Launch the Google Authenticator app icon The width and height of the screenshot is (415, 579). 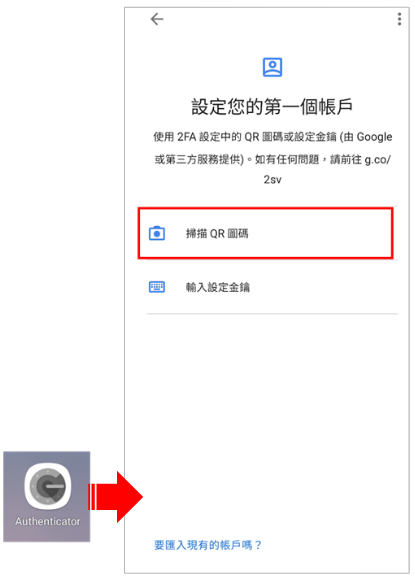pos(48,486)
